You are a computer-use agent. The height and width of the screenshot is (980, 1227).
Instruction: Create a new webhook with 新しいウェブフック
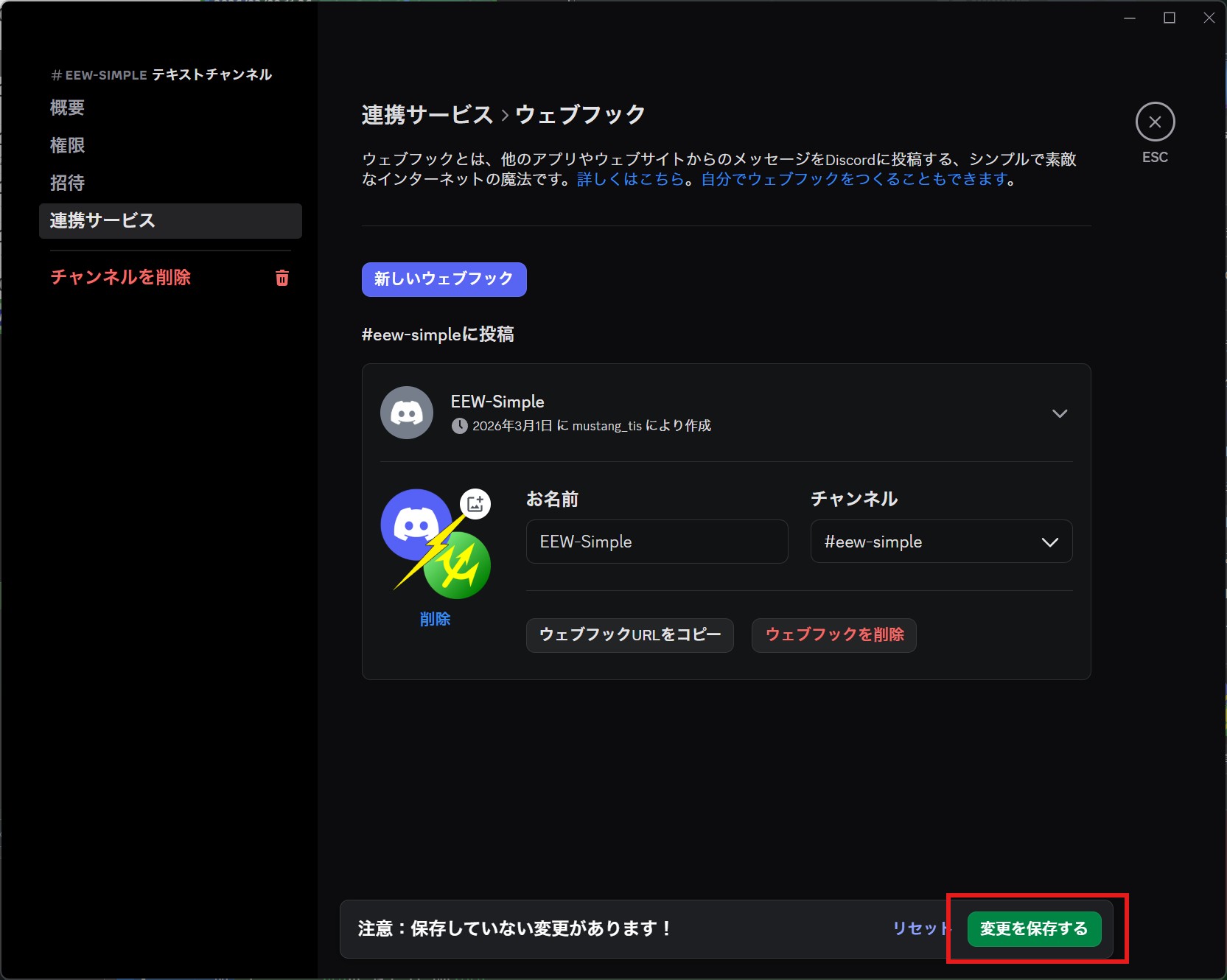point(443,279)
